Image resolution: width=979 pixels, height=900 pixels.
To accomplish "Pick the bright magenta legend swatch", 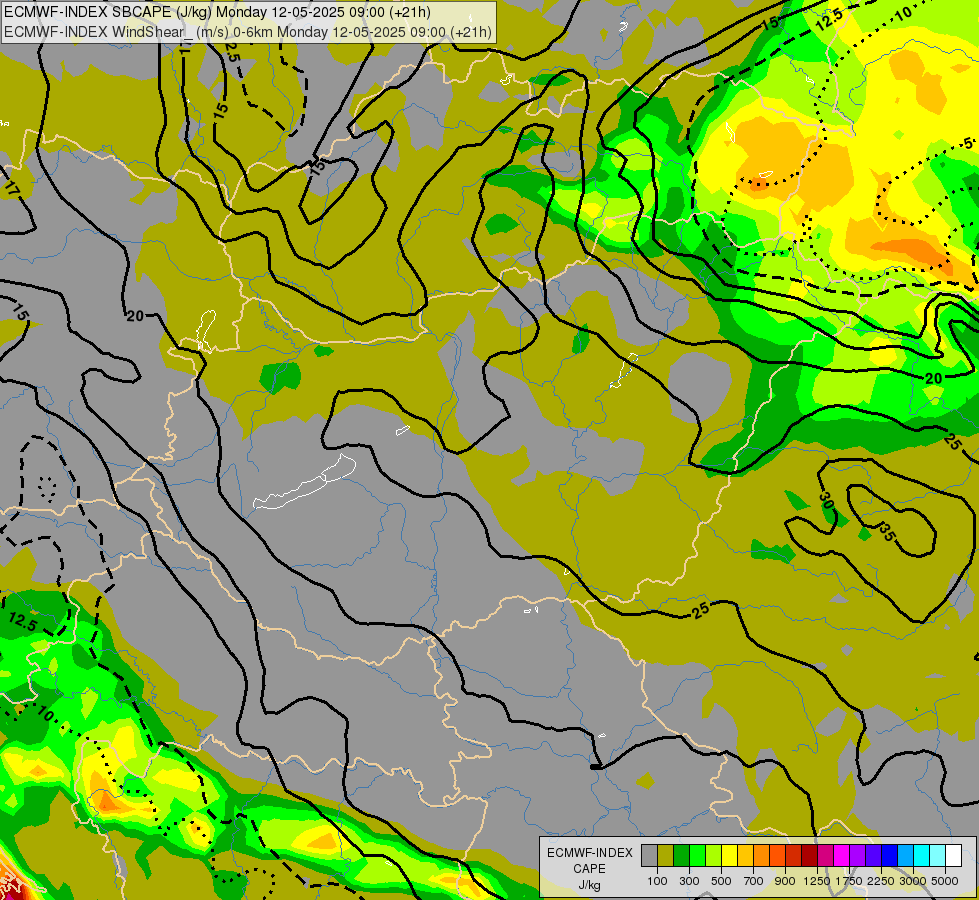I will click(x=842, y=856).
